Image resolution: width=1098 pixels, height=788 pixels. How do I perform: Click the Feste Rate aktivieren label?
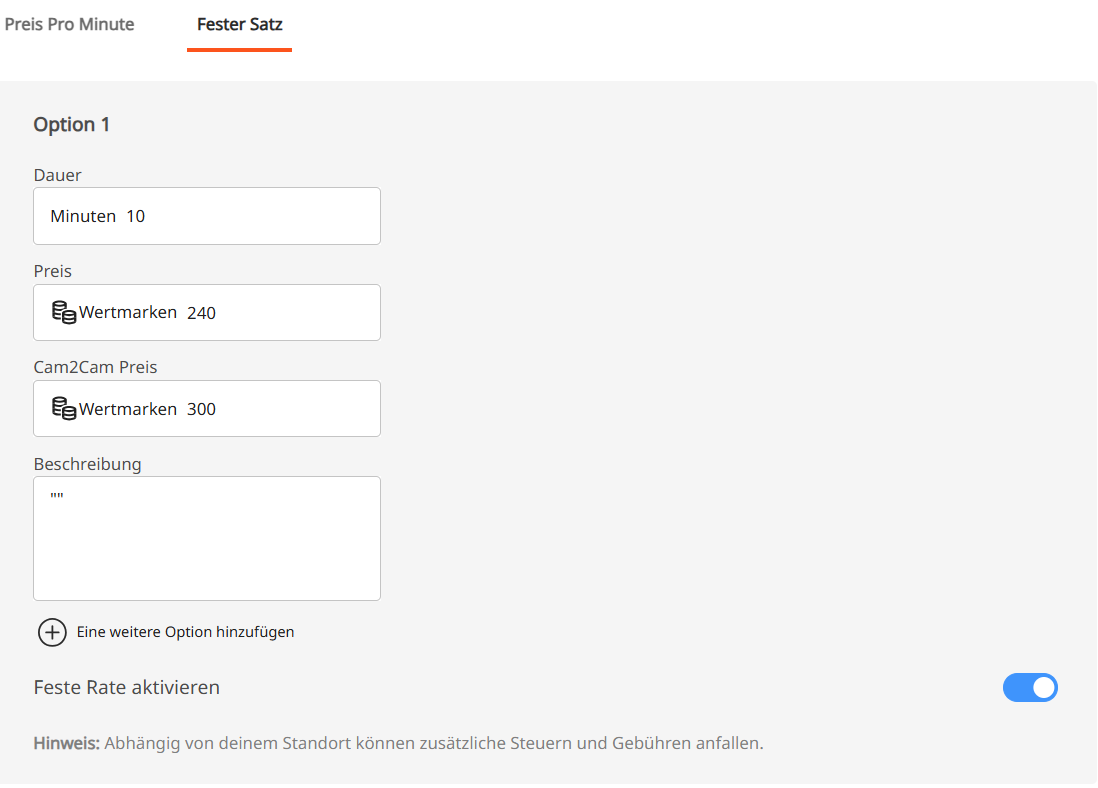pos(127,688)
